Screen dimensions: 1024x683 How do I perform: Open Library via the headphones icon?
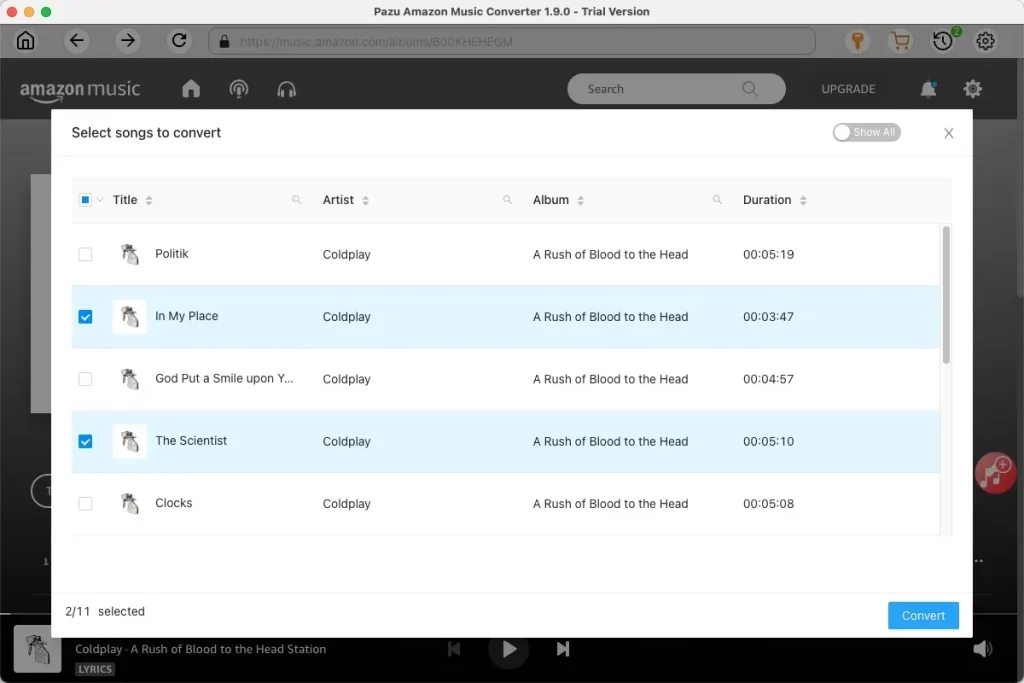coord(286,89)
